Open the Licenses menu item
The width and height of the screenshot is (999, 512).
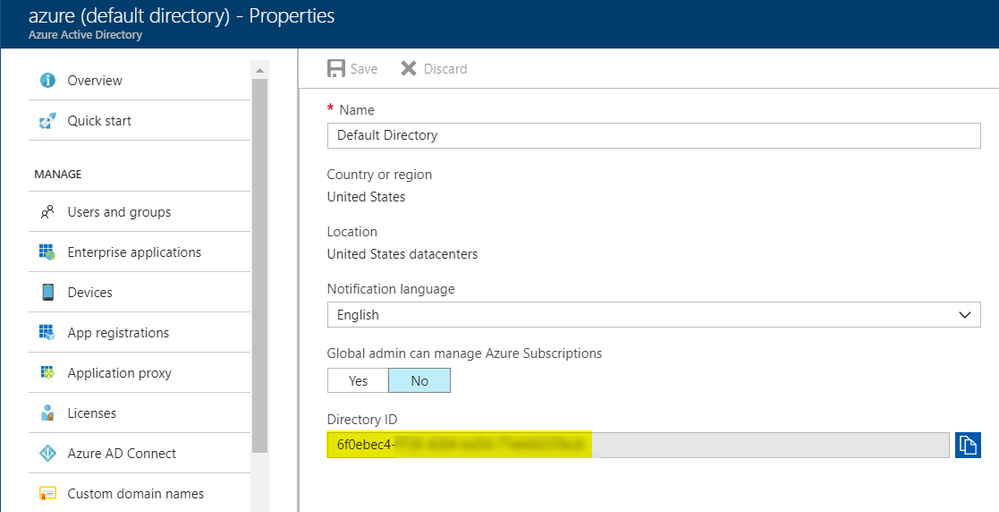92,413
